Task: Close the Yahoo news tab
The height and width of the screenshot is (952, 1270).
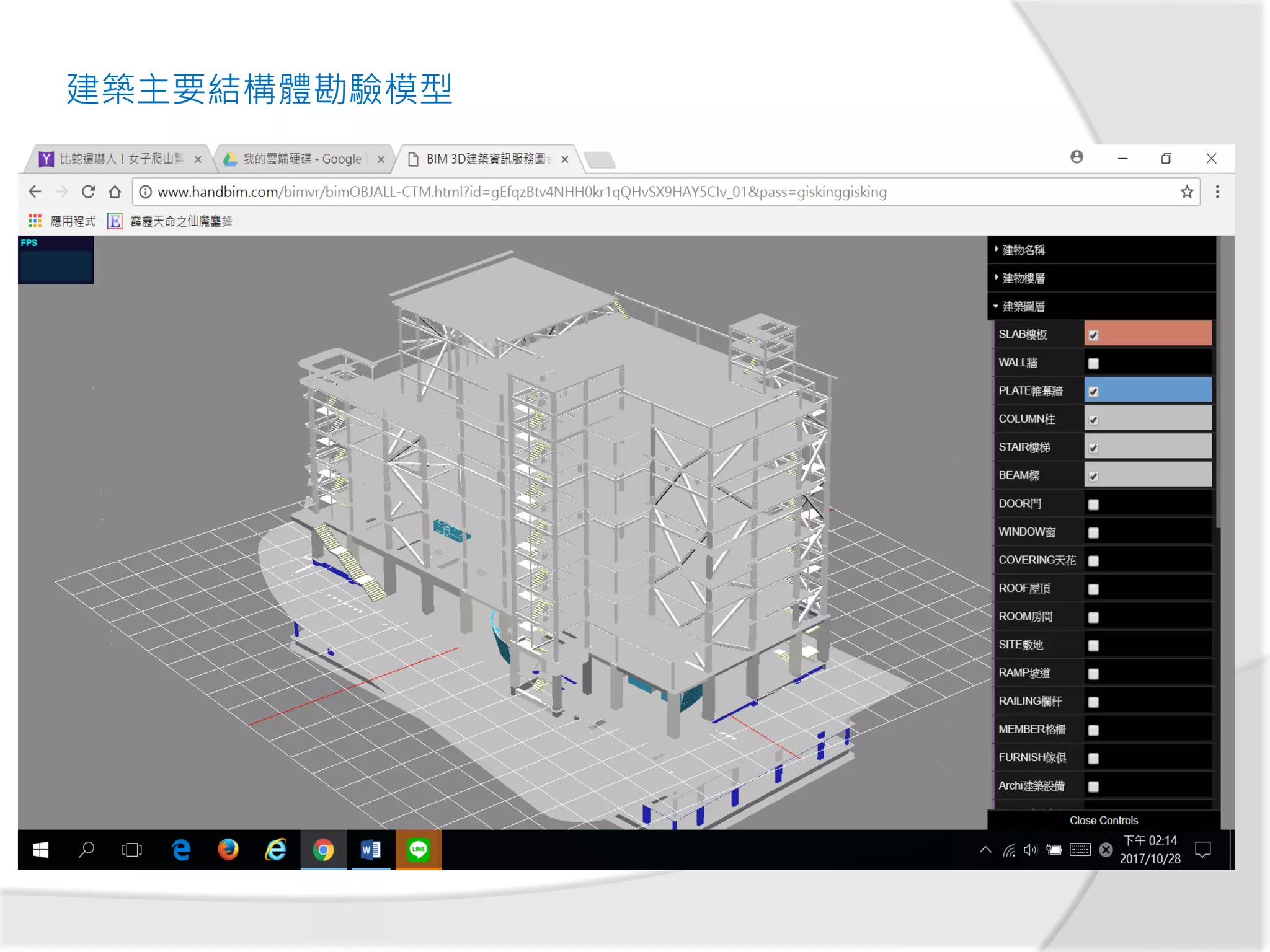Action: 198,159
